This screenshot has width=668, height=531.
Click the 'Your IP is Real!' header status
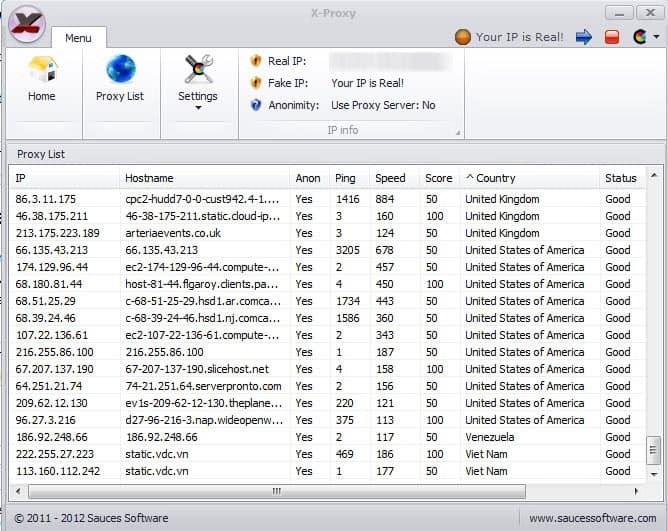click(519, 37)
